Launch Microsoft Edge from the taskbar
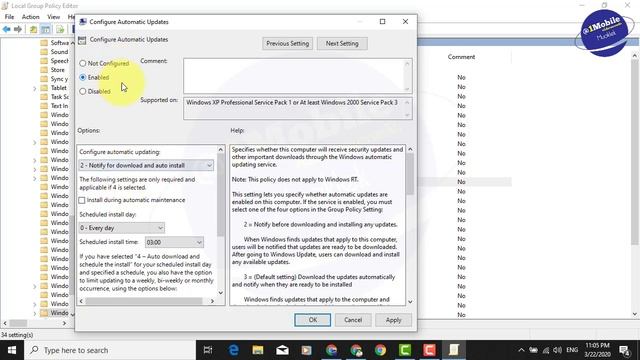Viewport: 640px width, 360px height. [233, 350]
